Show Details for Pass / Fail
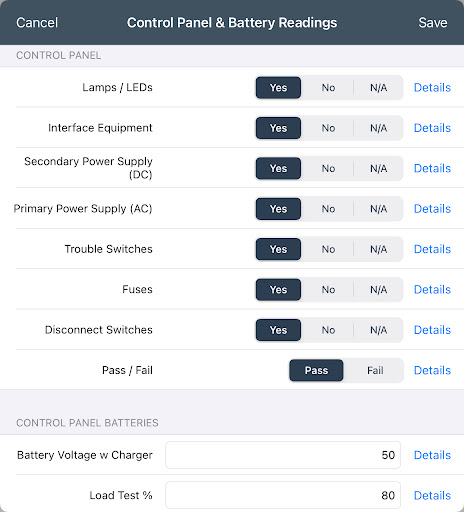The image size is (464, 512). tap(432, 370)
